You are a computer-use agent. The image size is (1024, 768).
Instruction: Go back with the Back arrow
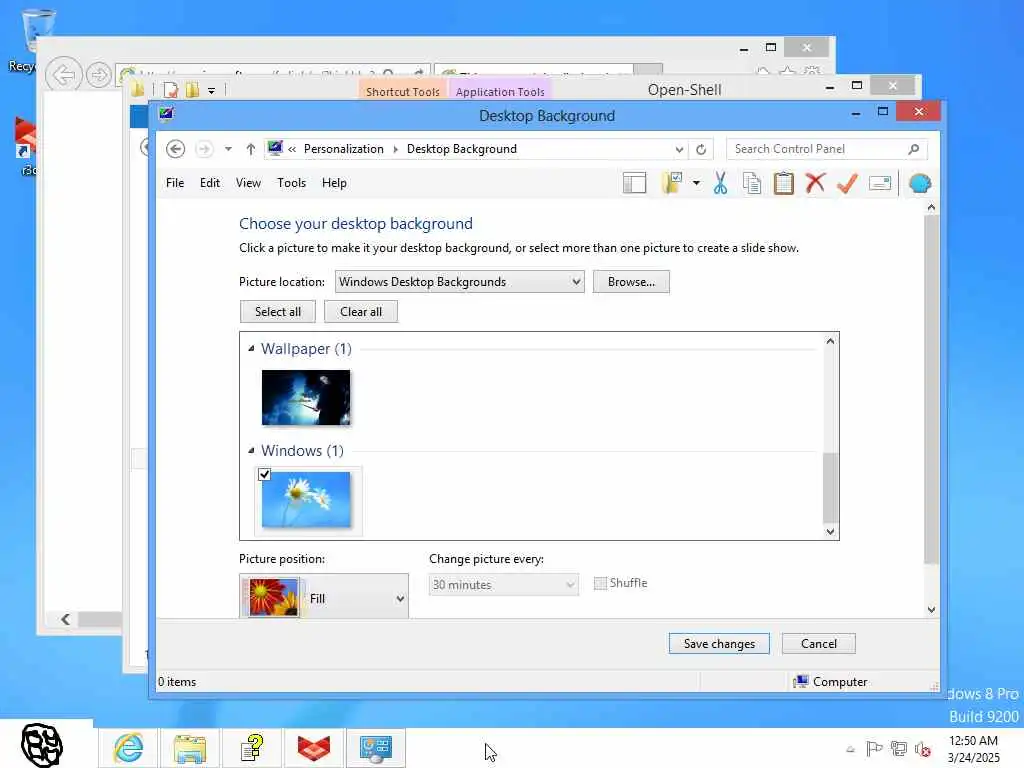tap(175, 149)
